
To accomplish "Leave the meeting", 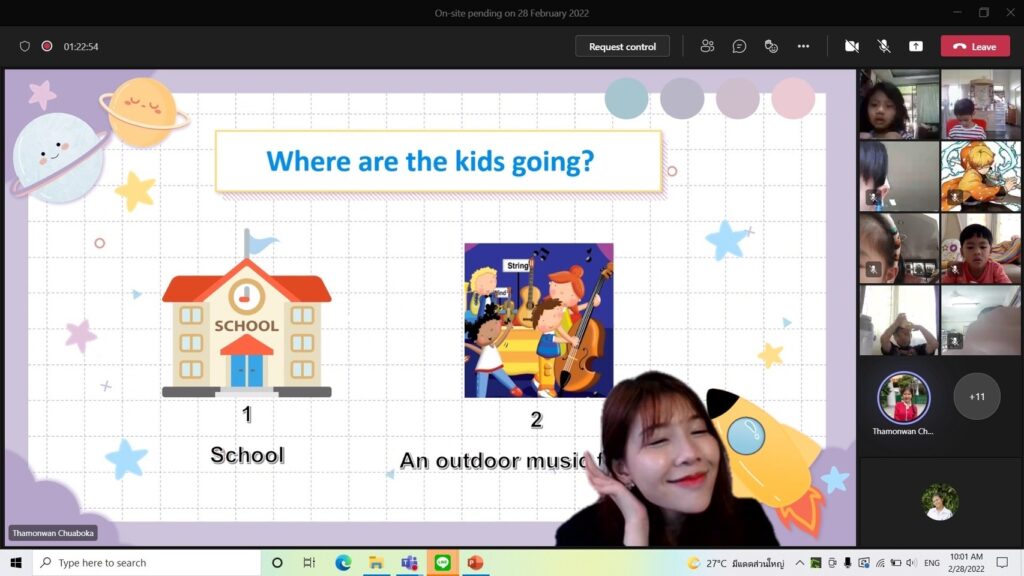I will 975,46.
